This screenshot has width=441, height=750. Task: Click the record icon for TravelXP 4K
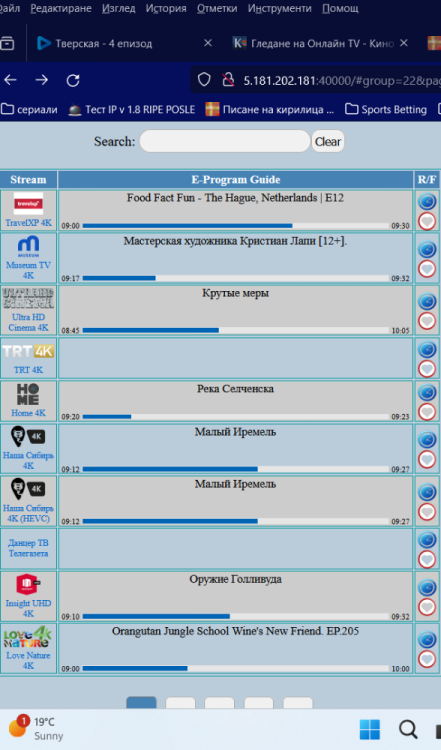click(427, 201)
